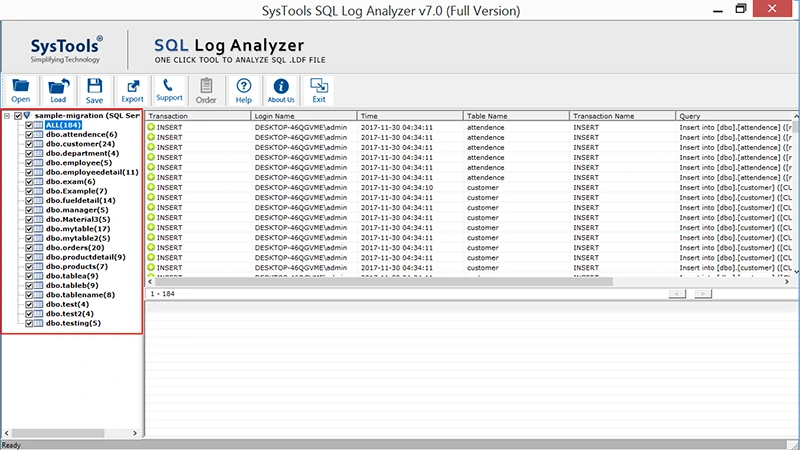The height and width of the screenshot is (450, 800).
Task: Click the grid horizontal scrollbar thumb
Action: [x=384, y=282]
